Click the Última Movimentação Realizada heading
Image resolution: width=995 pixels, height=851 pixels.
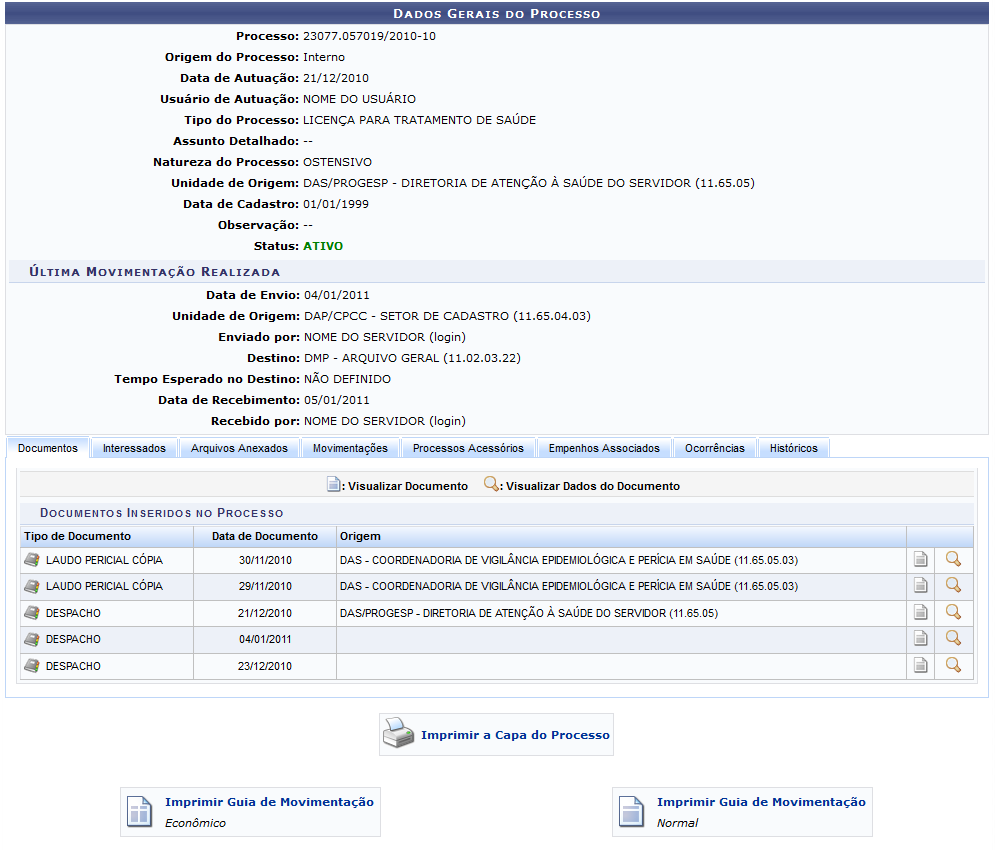coord(154,272)
